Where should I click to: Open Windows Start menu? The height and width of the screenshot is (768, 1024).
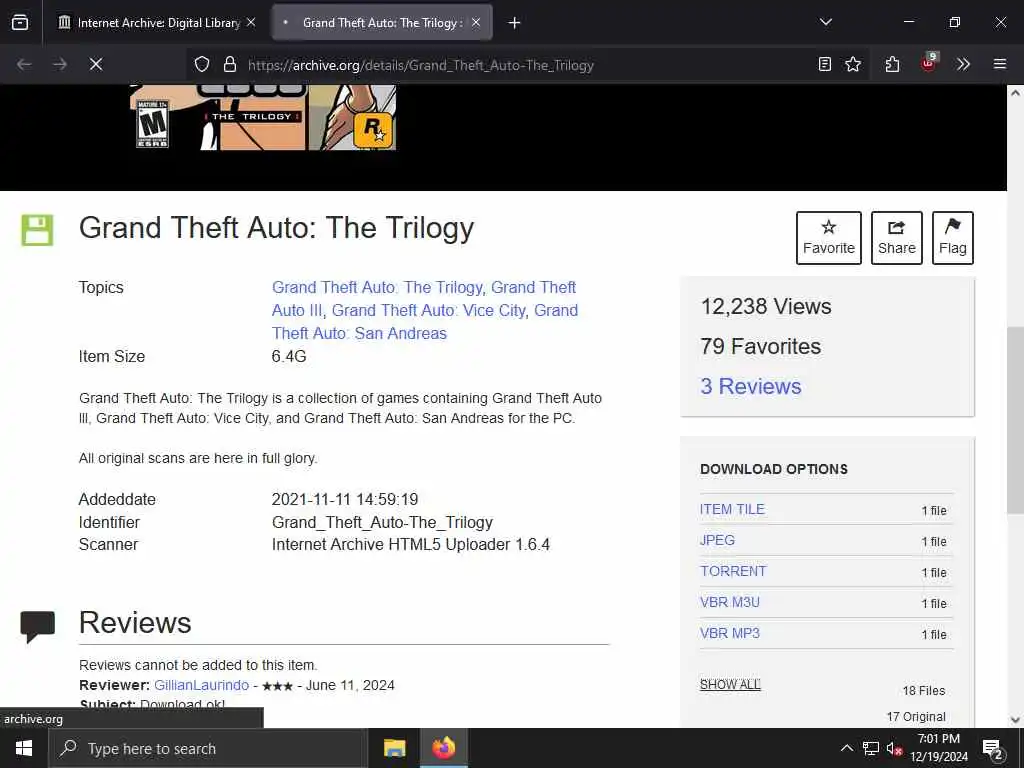click(24, 748)
